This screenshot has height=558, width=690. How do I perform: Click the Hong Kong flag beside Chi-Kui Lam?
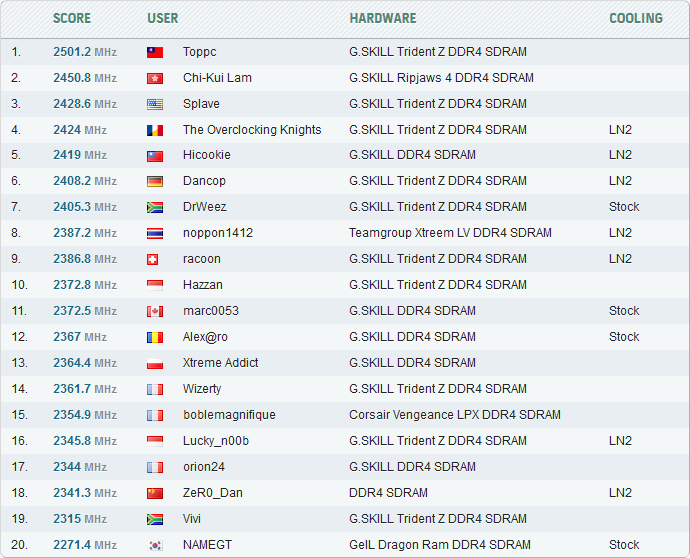(155, 78)
